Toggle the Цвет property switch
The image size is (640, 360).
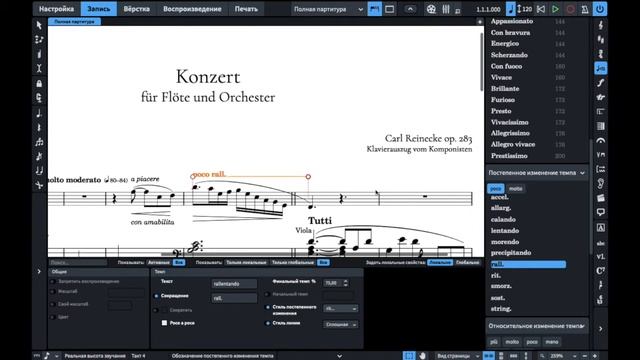(x=53, y=317)
